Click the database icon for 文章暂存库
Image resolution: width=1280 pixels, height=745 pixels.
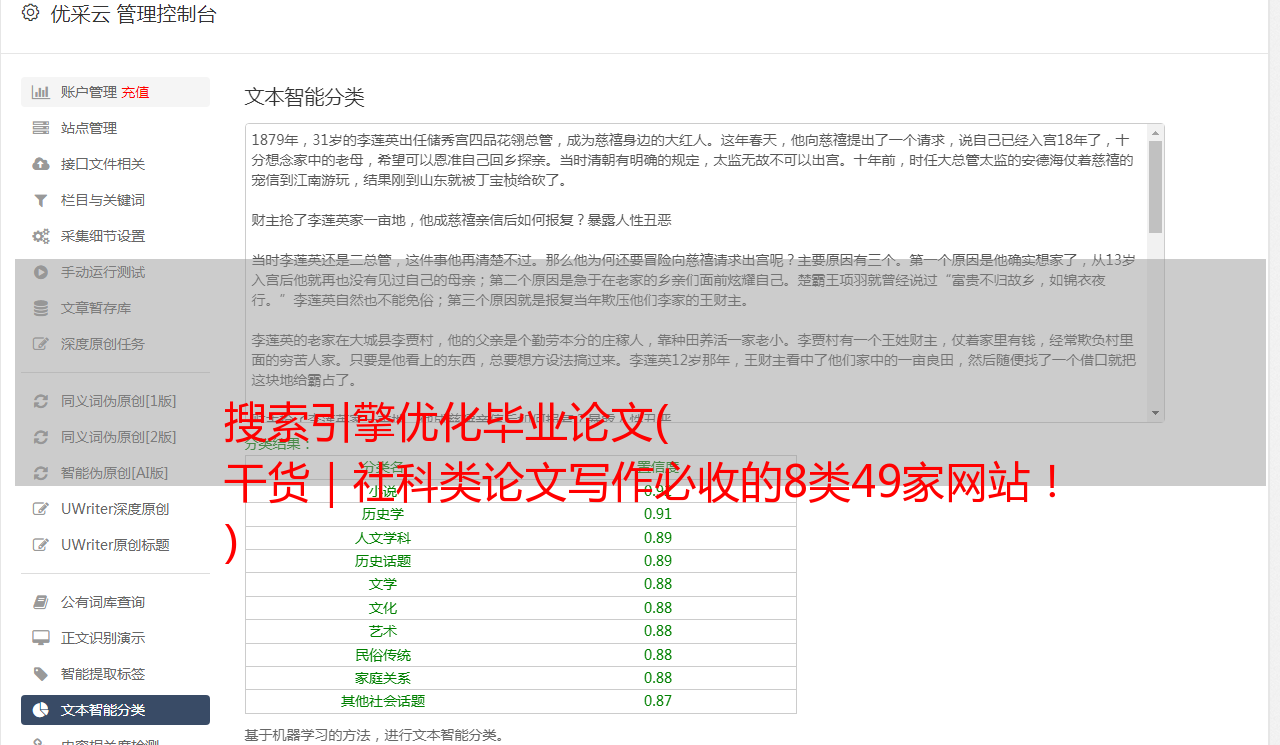[x=41, y=308]
